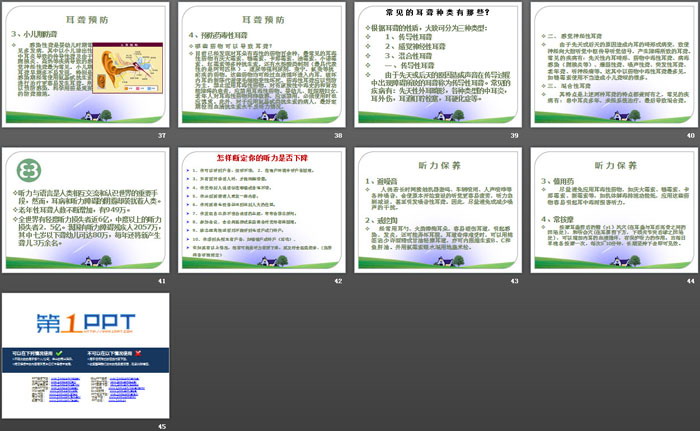This screenshot has width=700, height=431.
Task: Click slide number label 38
Action: (x=338, y=135)
